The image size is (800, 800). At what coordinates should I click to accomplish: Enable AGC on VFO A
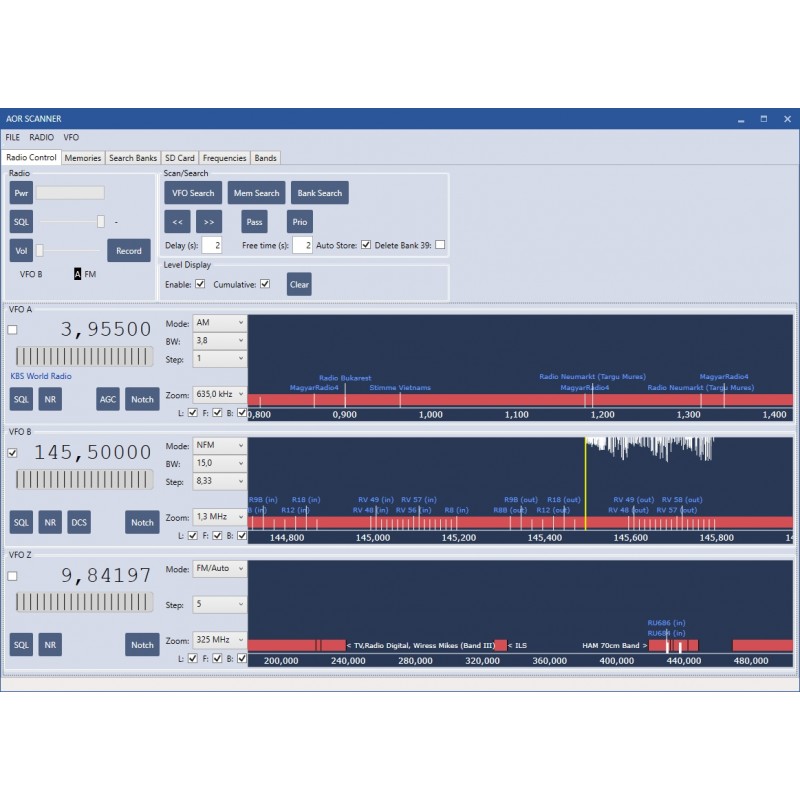[x=108, y=399]
